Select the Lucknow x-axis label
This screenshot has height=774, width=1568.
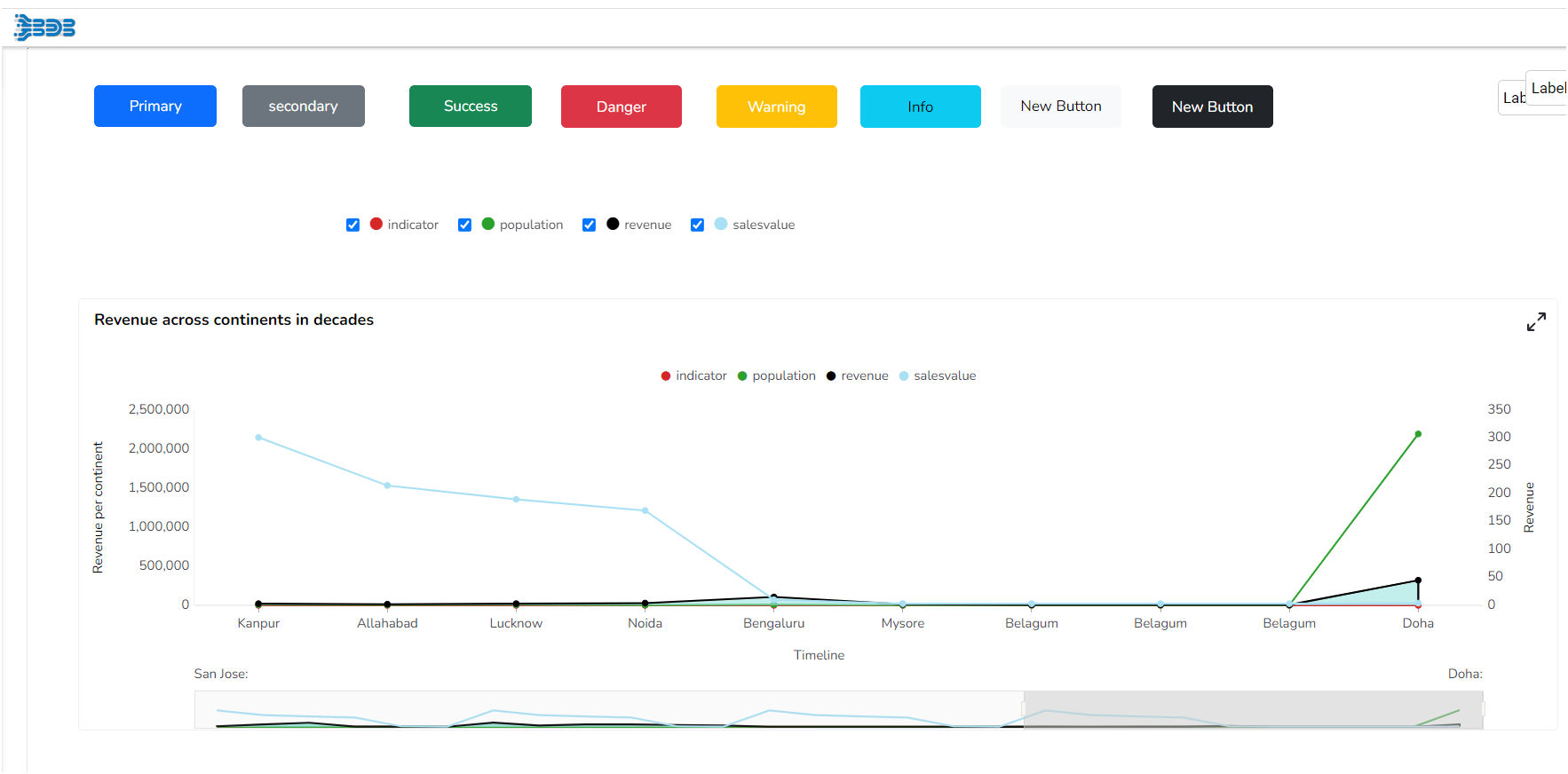(516, 623)
